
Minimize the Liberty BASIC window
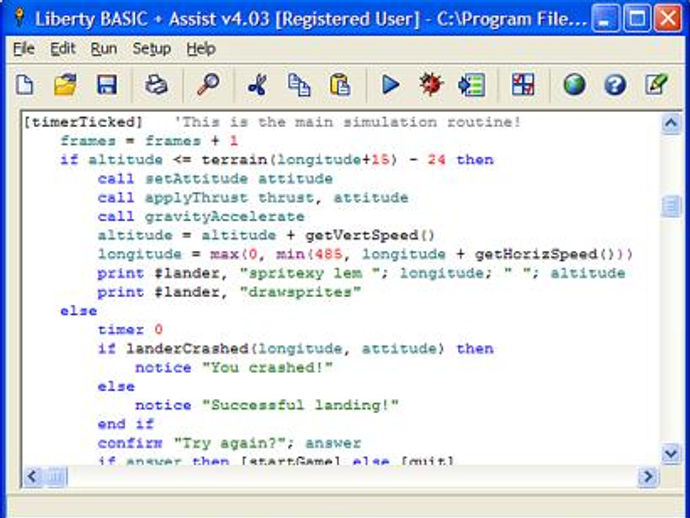[x=605, y=18]
